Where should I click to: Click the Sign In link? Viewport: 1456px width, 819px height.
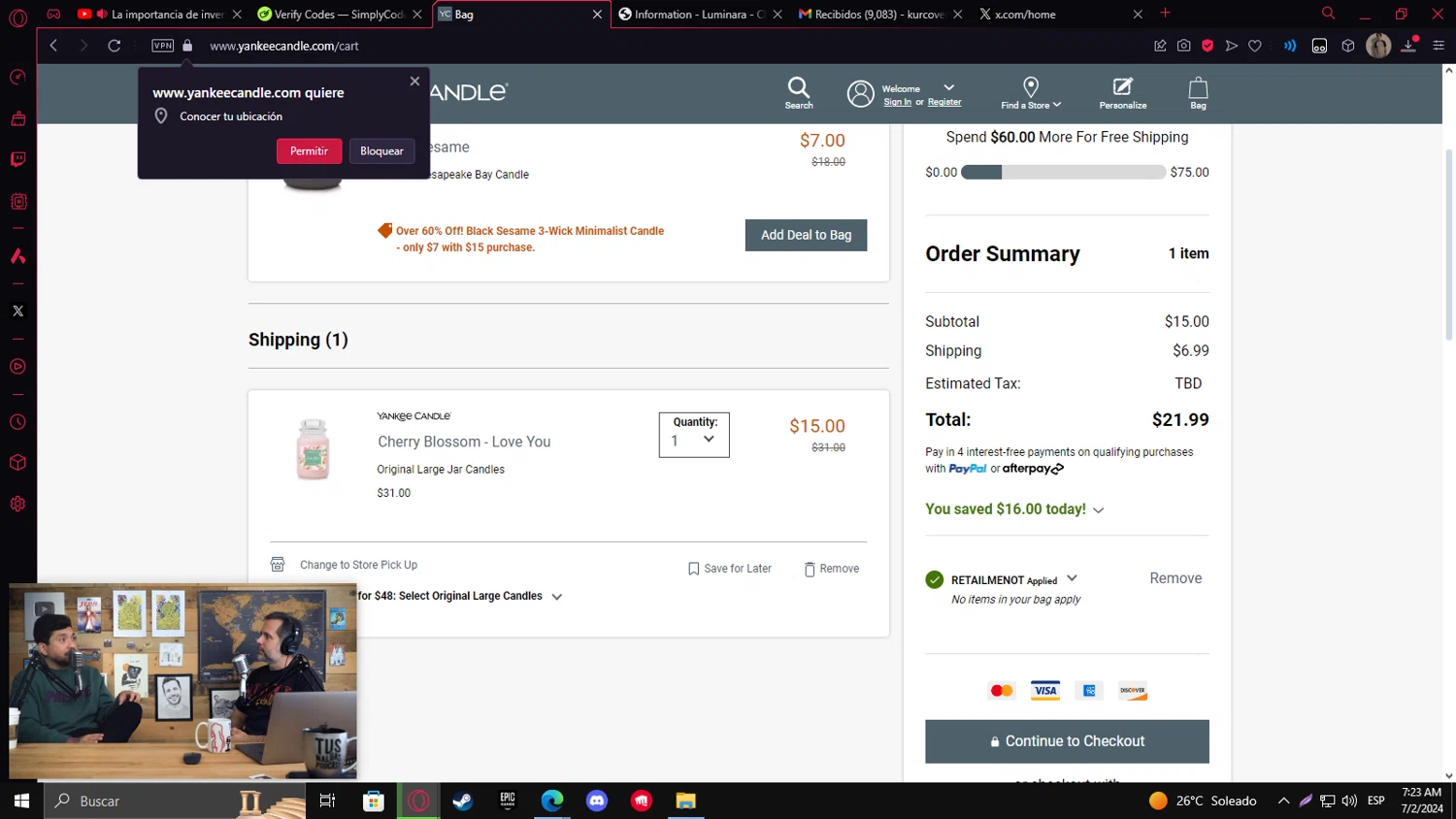click(x=897, y=102)
